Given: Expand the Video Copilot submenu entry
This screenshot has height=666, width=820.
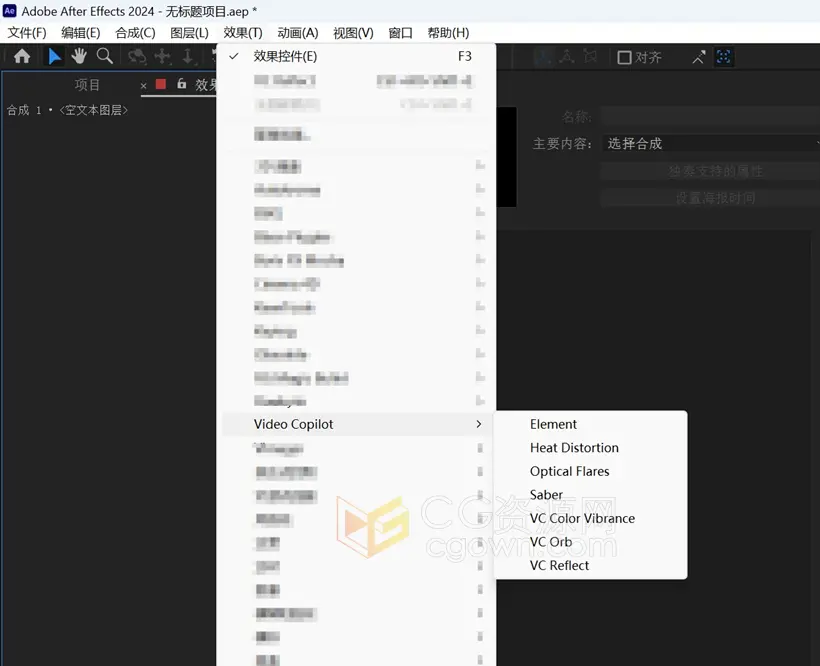Looking at the screenshot, I should (356, 424).
